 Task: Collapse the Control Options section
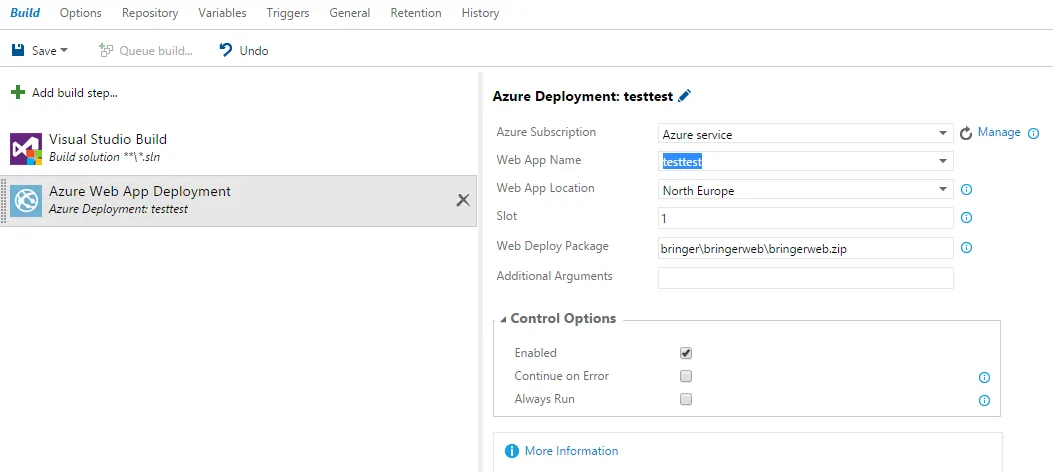point(504,319)
